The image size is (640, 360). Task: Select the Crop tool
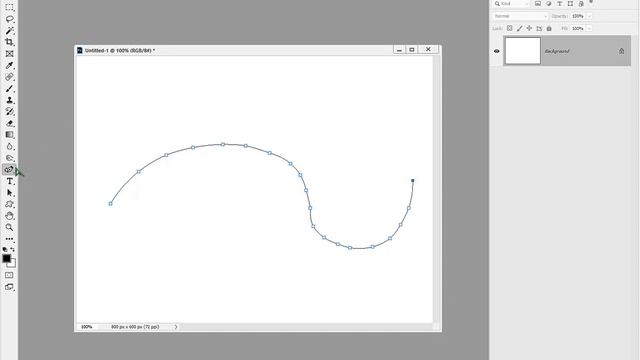tap(9, 42)
